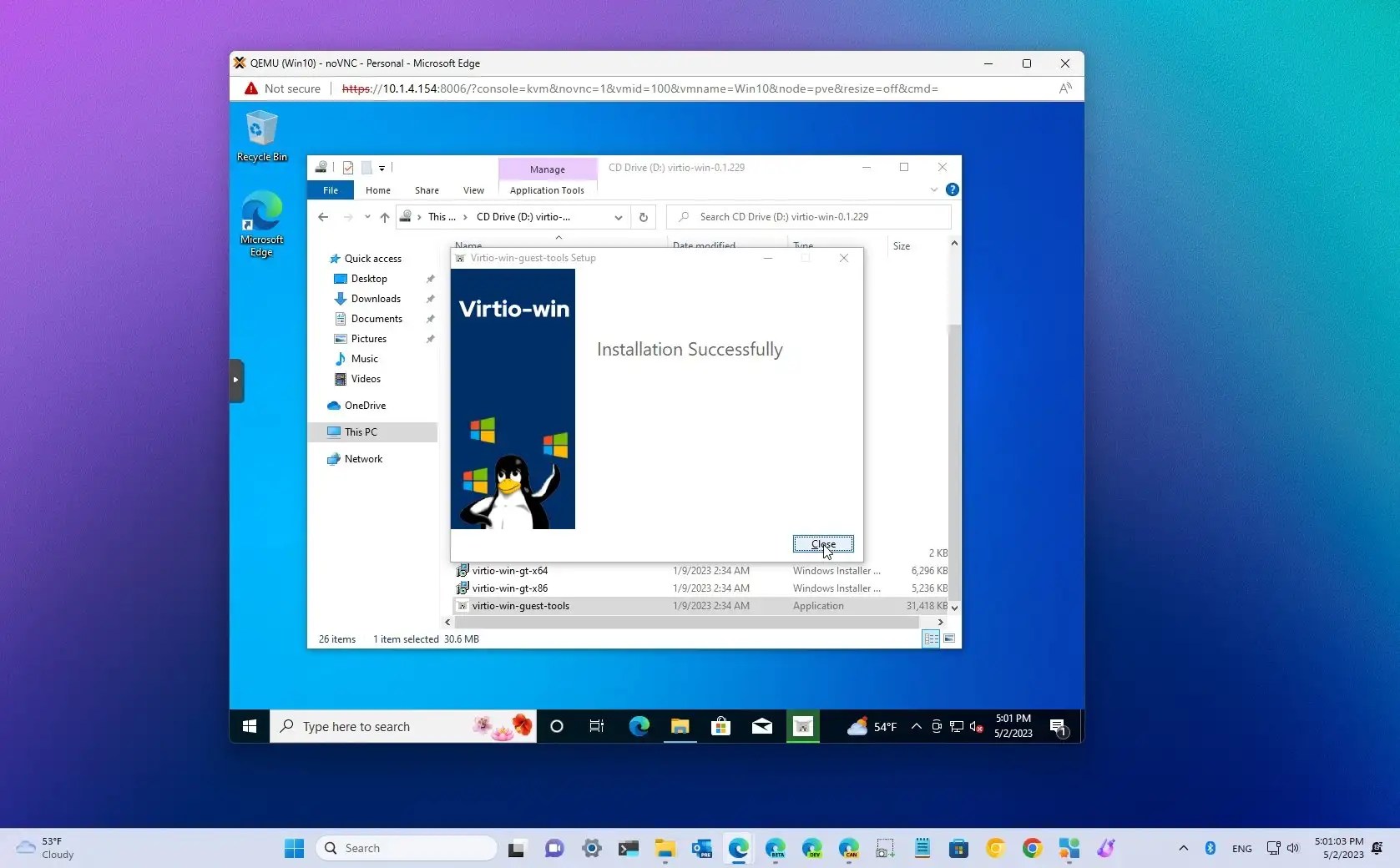Open the Application Tools ribbon tab
Viewport: 1400px width, 868px height.
(x=546, y=189)
